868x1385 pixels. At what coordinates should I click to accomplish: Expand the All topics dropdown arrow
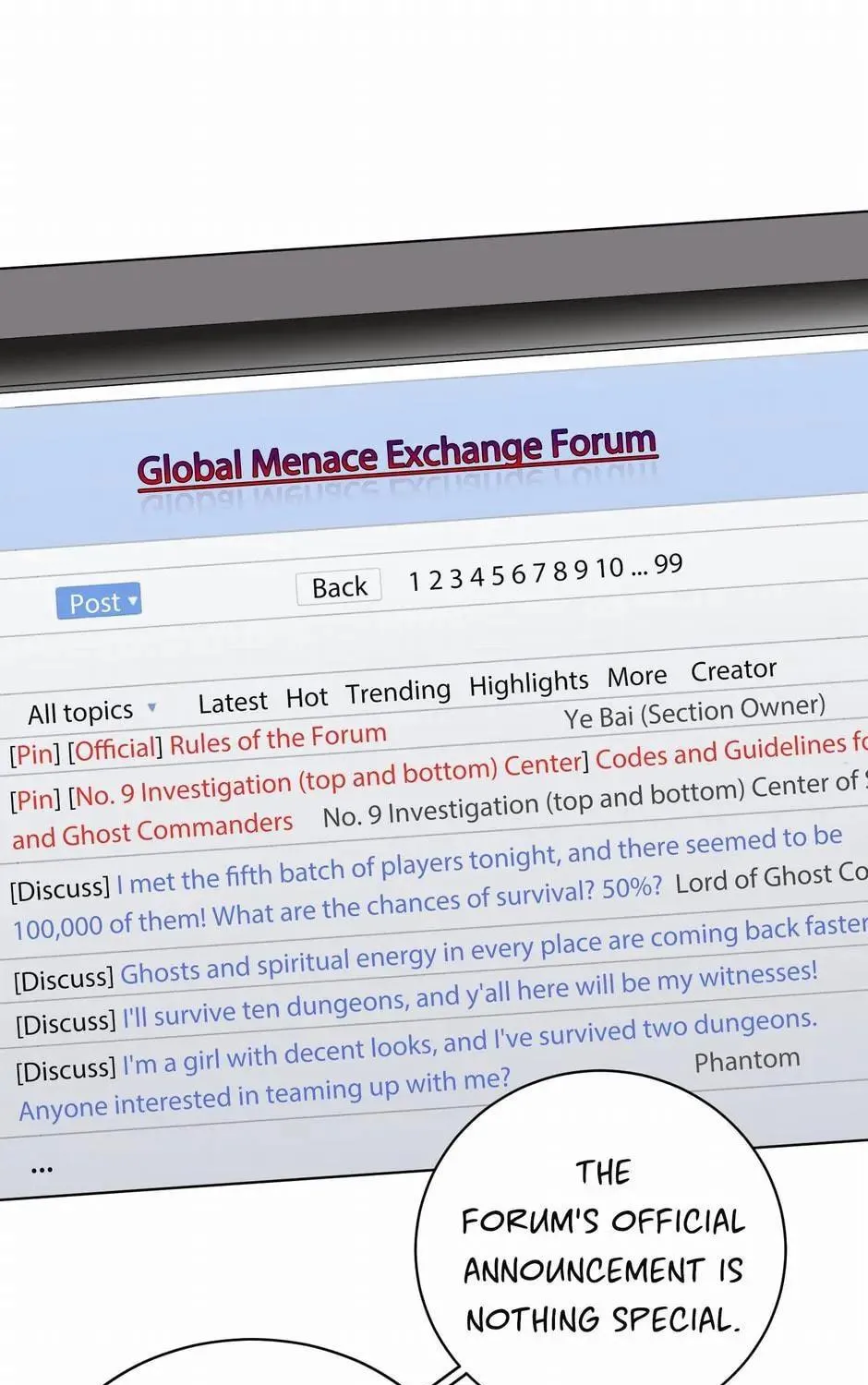(151, 708)
